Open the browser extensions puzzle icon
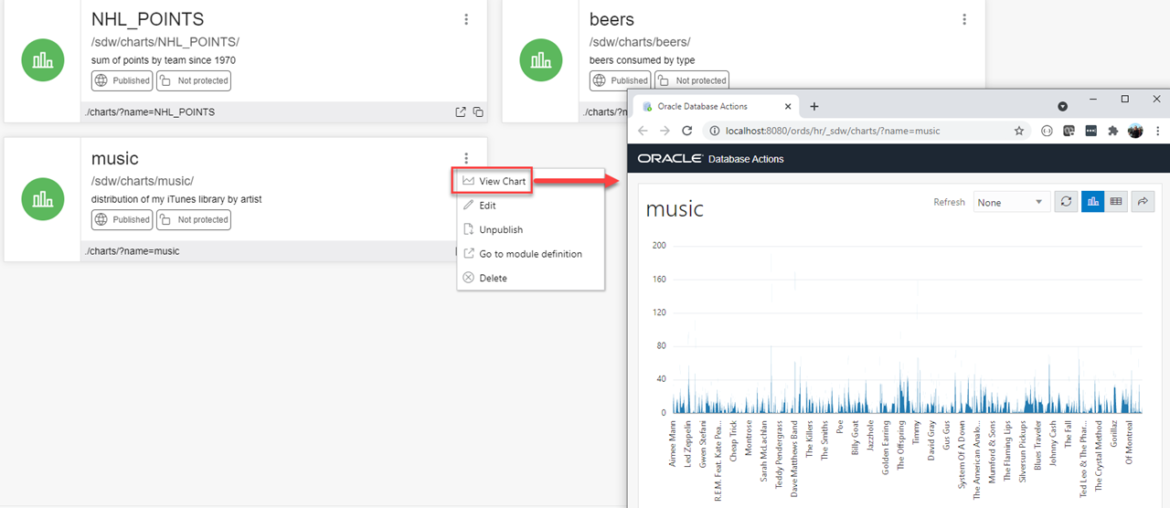The height and width of the screenshot is (508, 1170). point(1113,131)
